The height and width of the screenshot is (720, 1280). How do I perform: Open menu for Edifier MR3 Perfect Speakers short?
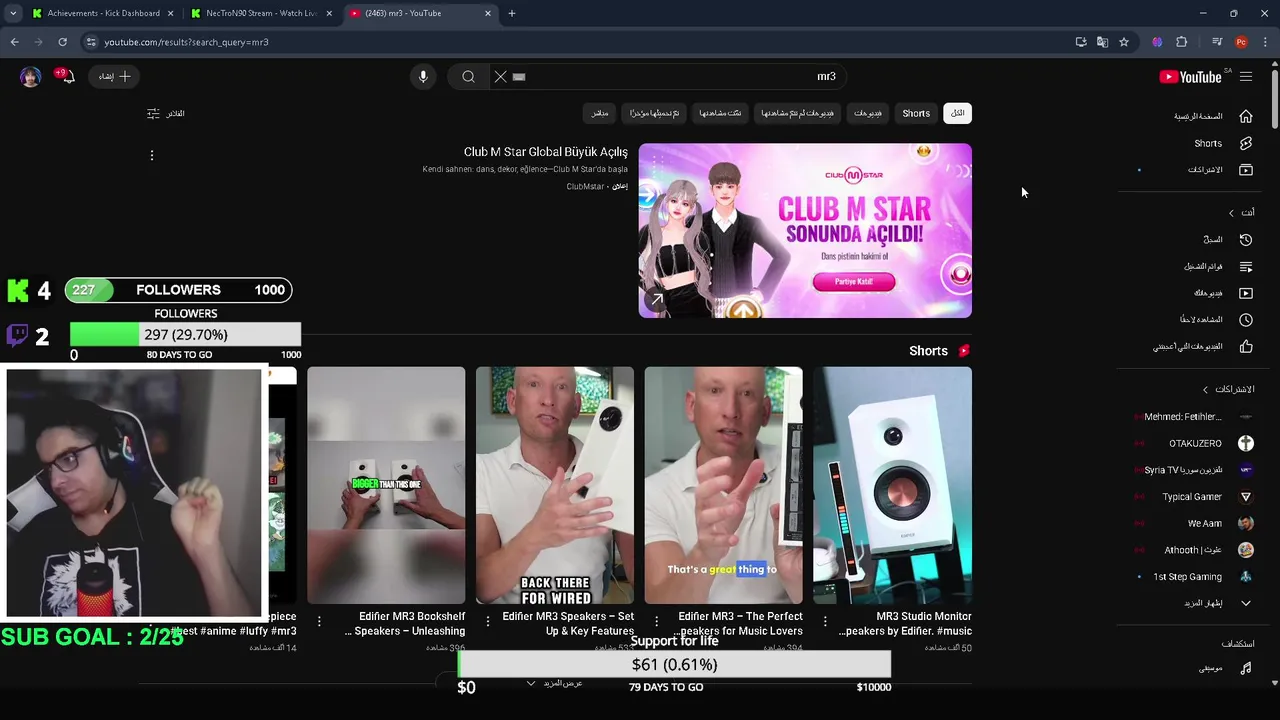coord(656,622)
